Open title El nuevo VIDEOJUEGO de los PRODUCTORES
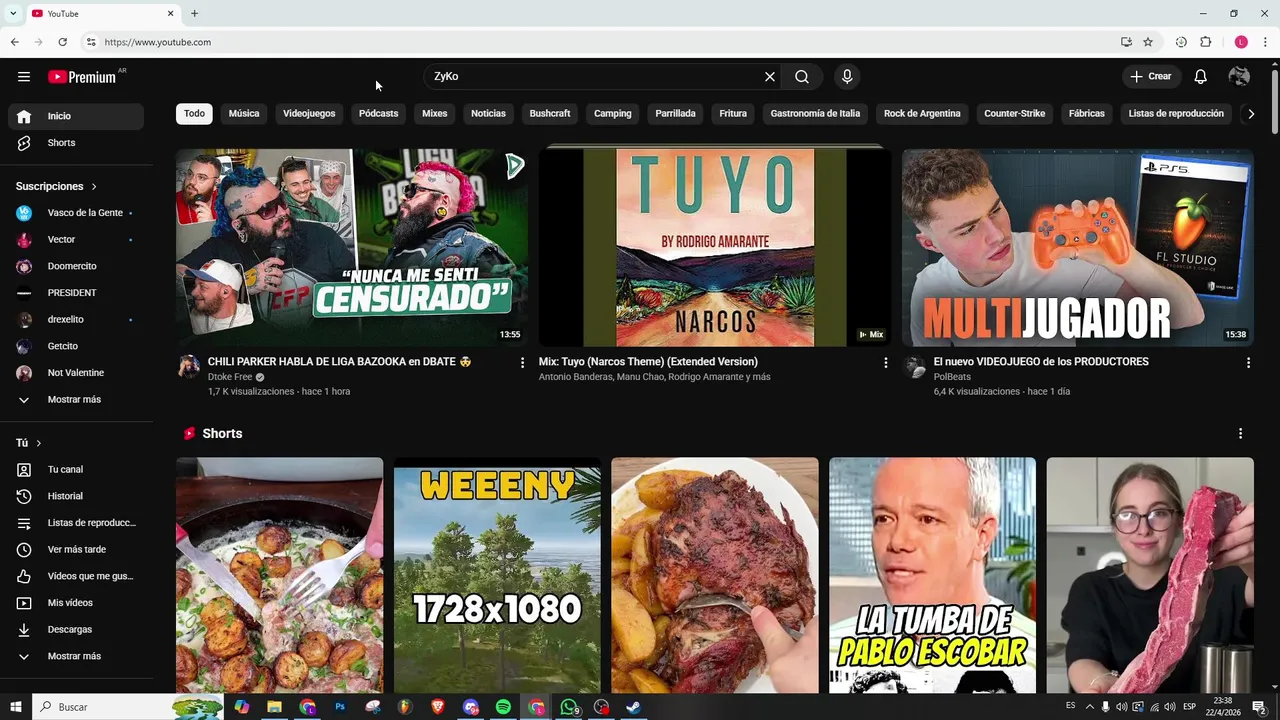Image resolution: width=1280 pixels, height=720 pixels. click(x=1041, y=362)
